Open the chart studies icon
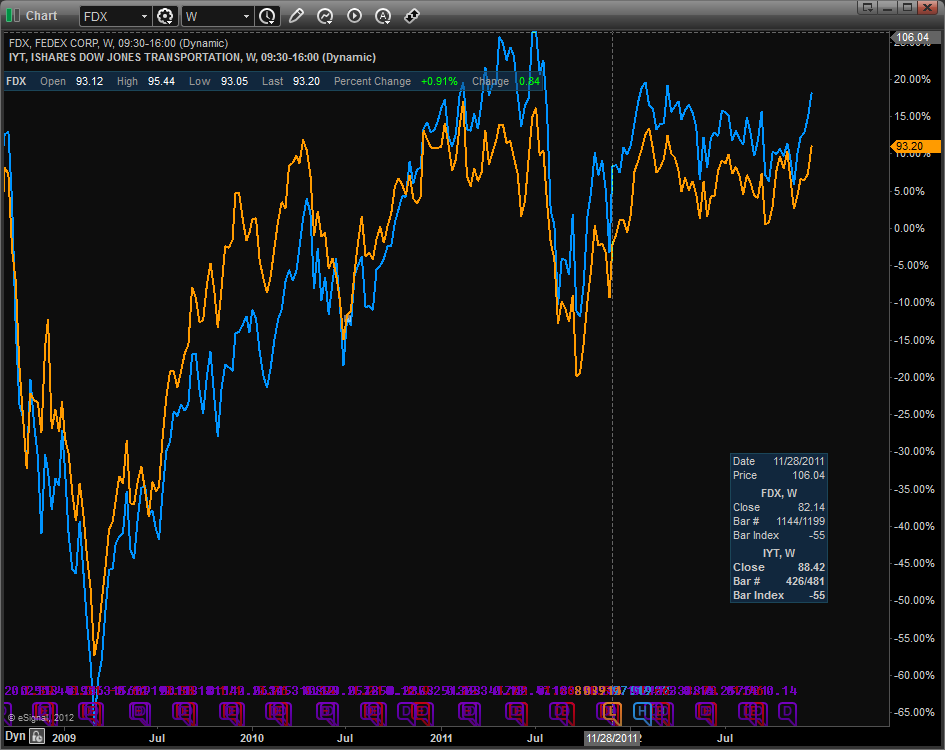The height and width of the screenshot is (750, 945). (x=325, y=16)
